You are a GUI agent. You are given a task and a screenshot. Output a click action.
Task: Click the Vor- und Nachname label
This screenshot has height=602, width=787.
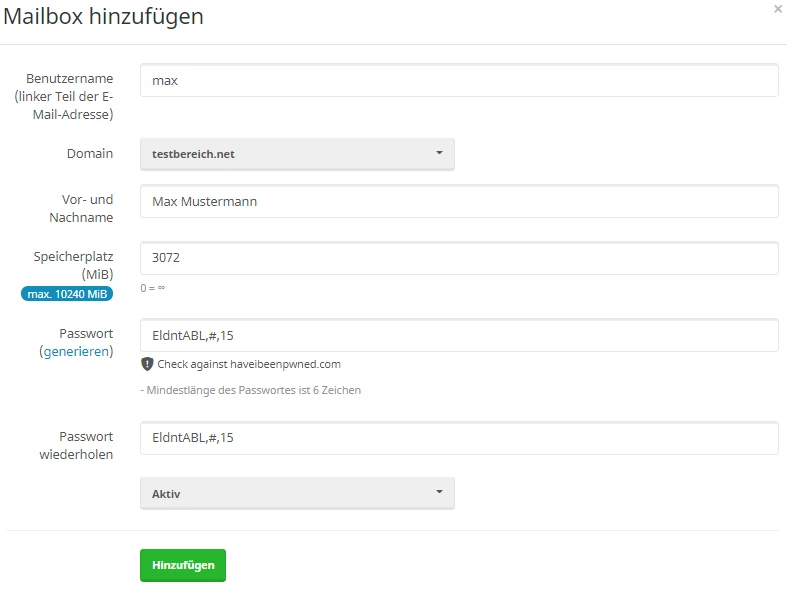tap(88, 208)
